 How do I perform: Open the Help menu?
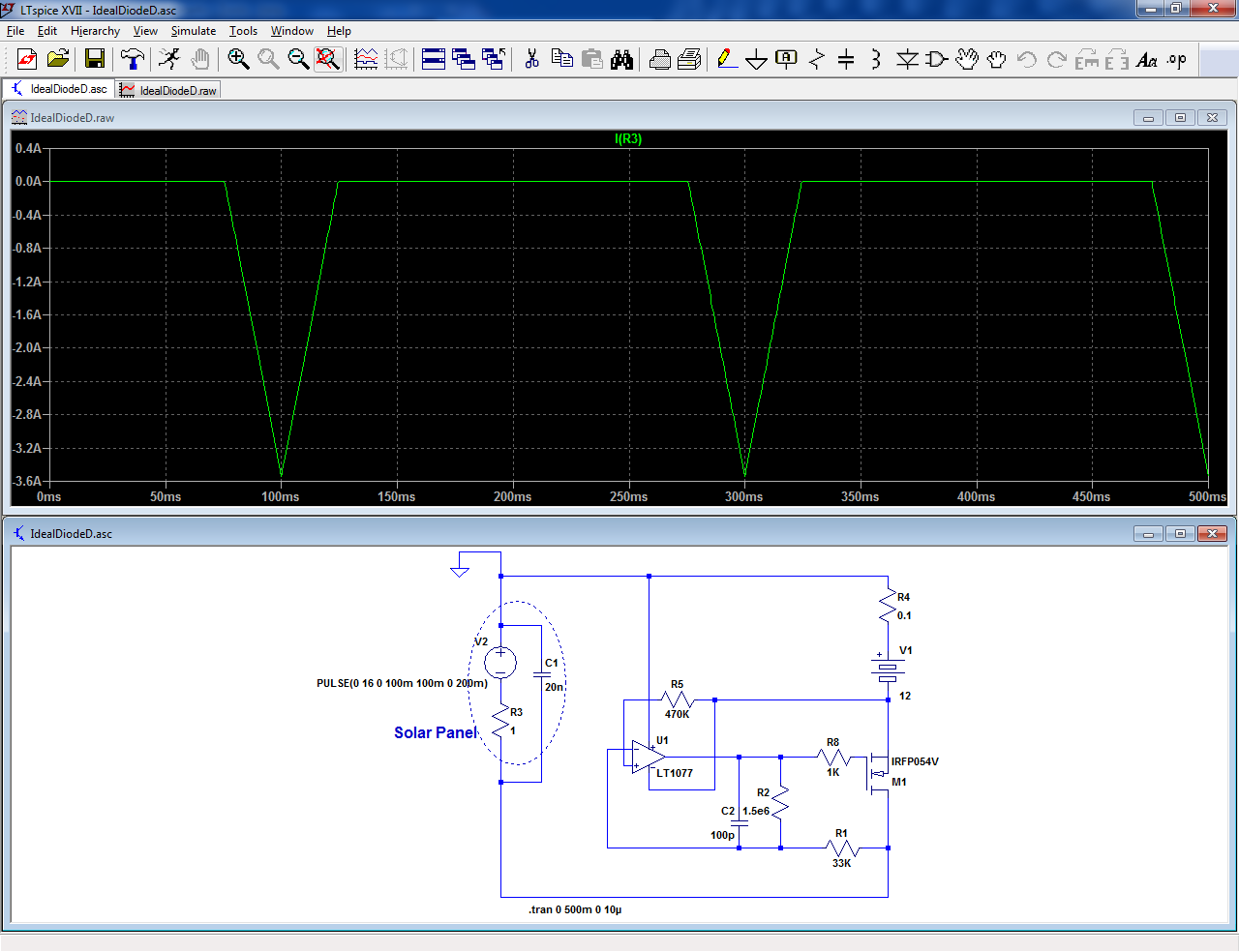coord(339,31)
